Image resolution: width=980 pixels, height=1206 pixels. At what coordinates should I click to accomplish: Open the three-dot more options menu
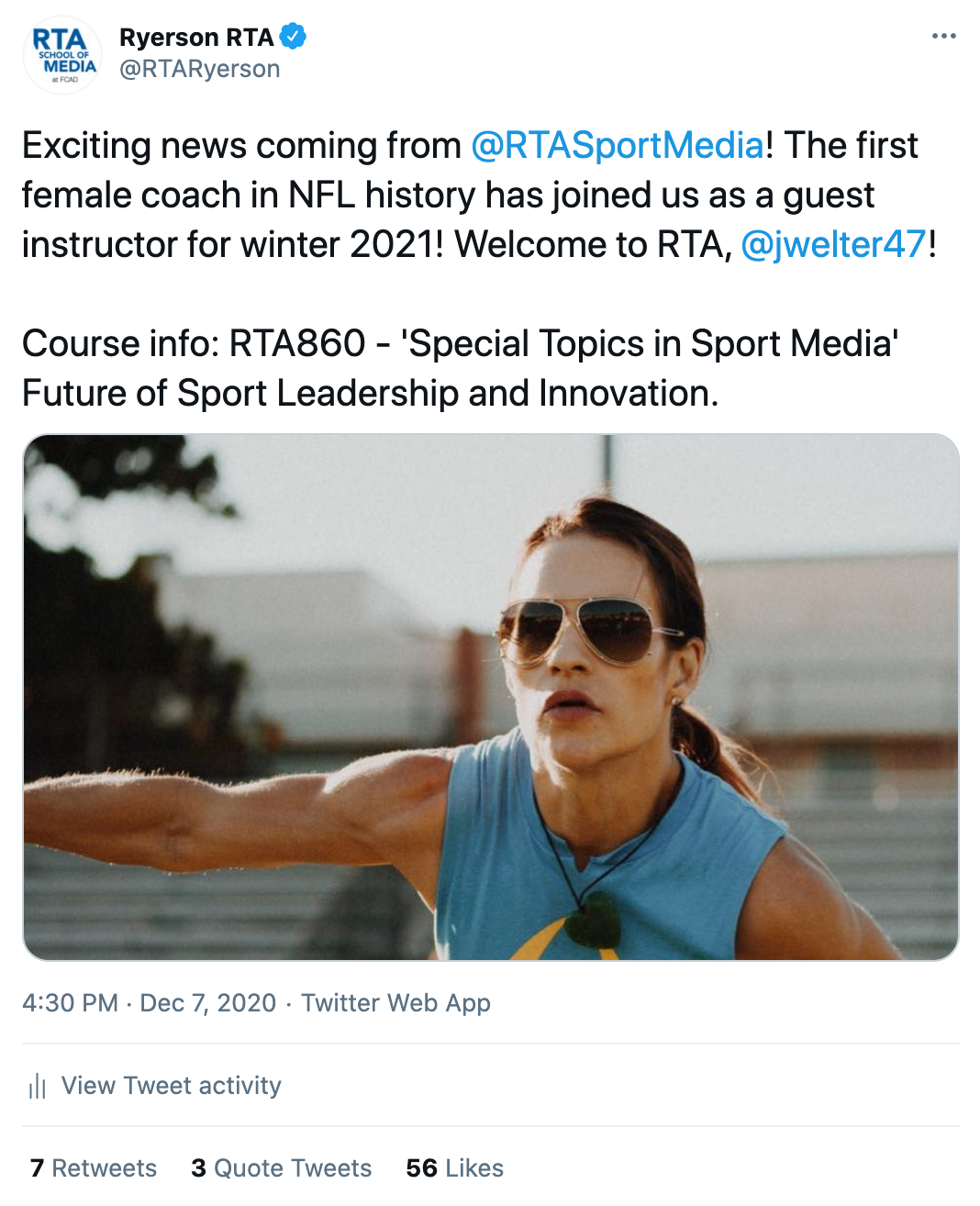[x=943, y=37]
